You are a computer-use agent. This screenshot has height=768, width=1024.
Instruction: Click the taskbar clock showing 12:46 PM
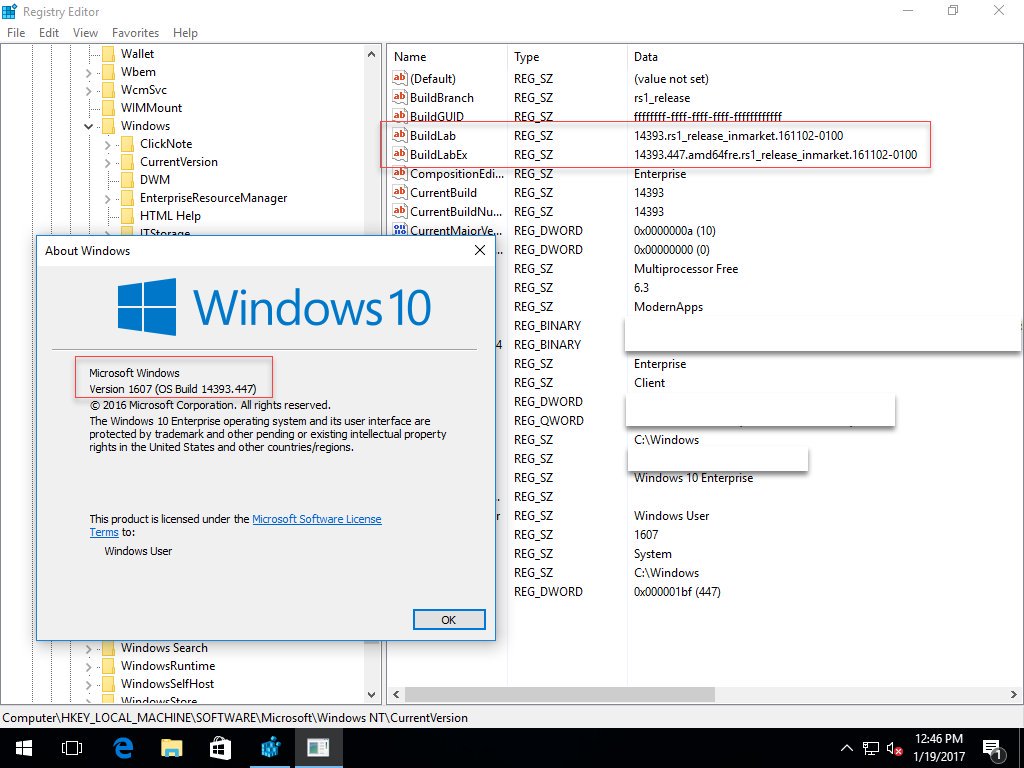[938, 748]
